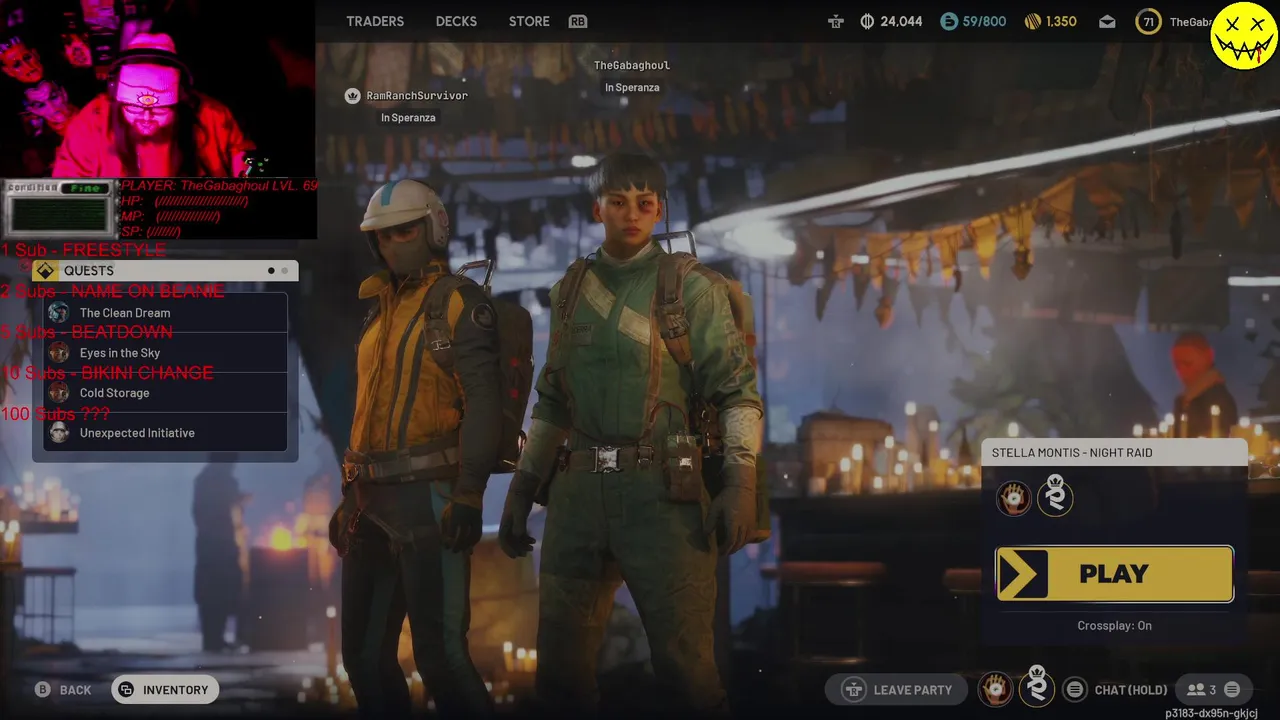Open Unexpected Initiative quest
Screen dimensions: 1280x720
click(166, 433)
